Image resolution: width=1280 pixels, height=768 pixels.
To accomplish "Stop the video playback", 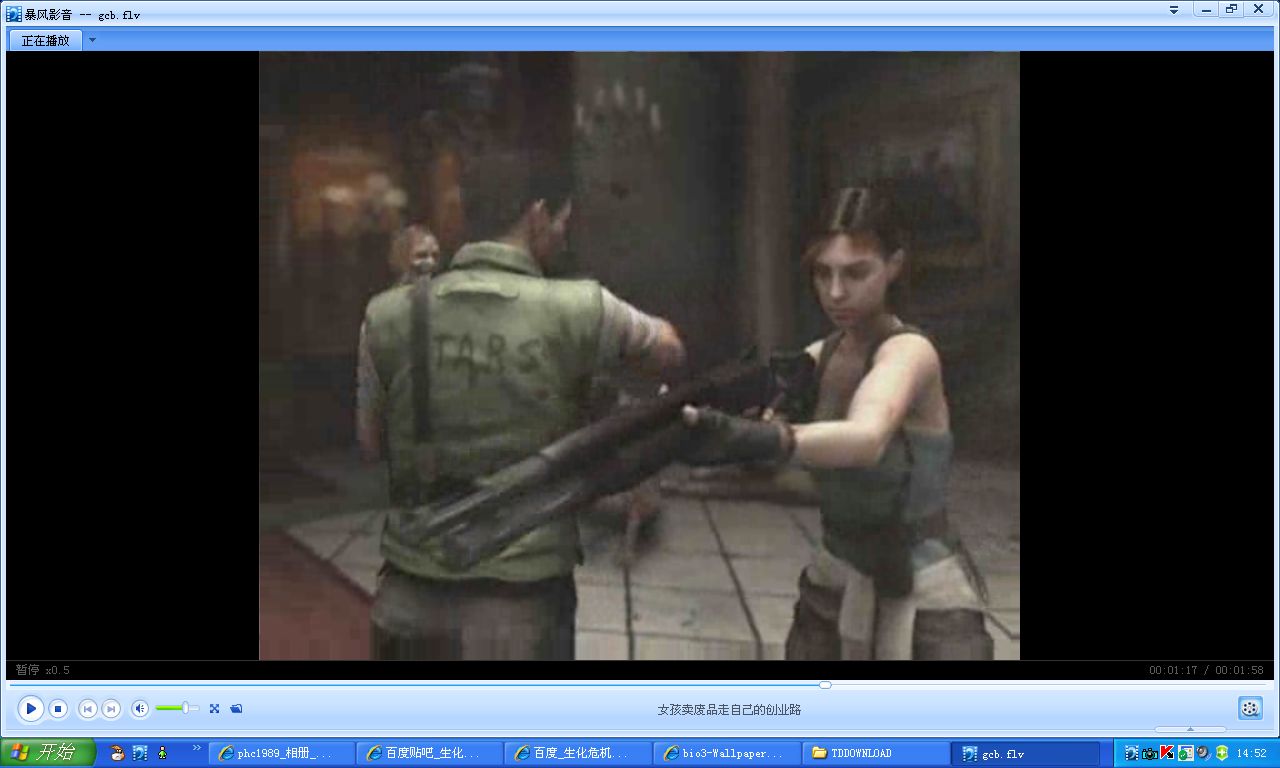I will tap(58, 709).
